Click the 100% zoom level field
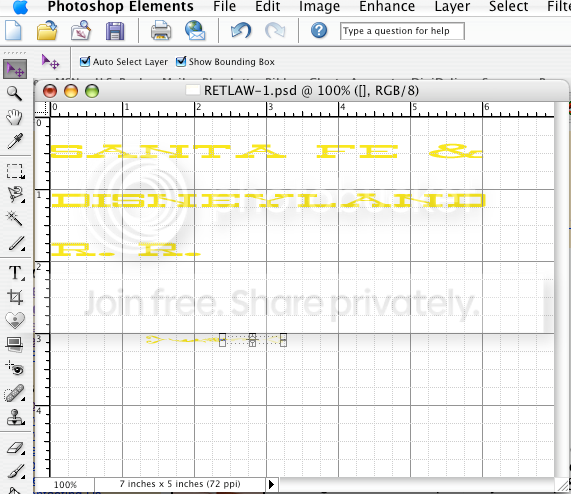Image resolution: width=571 pixels, height=494 pixels. coord(65,485)
